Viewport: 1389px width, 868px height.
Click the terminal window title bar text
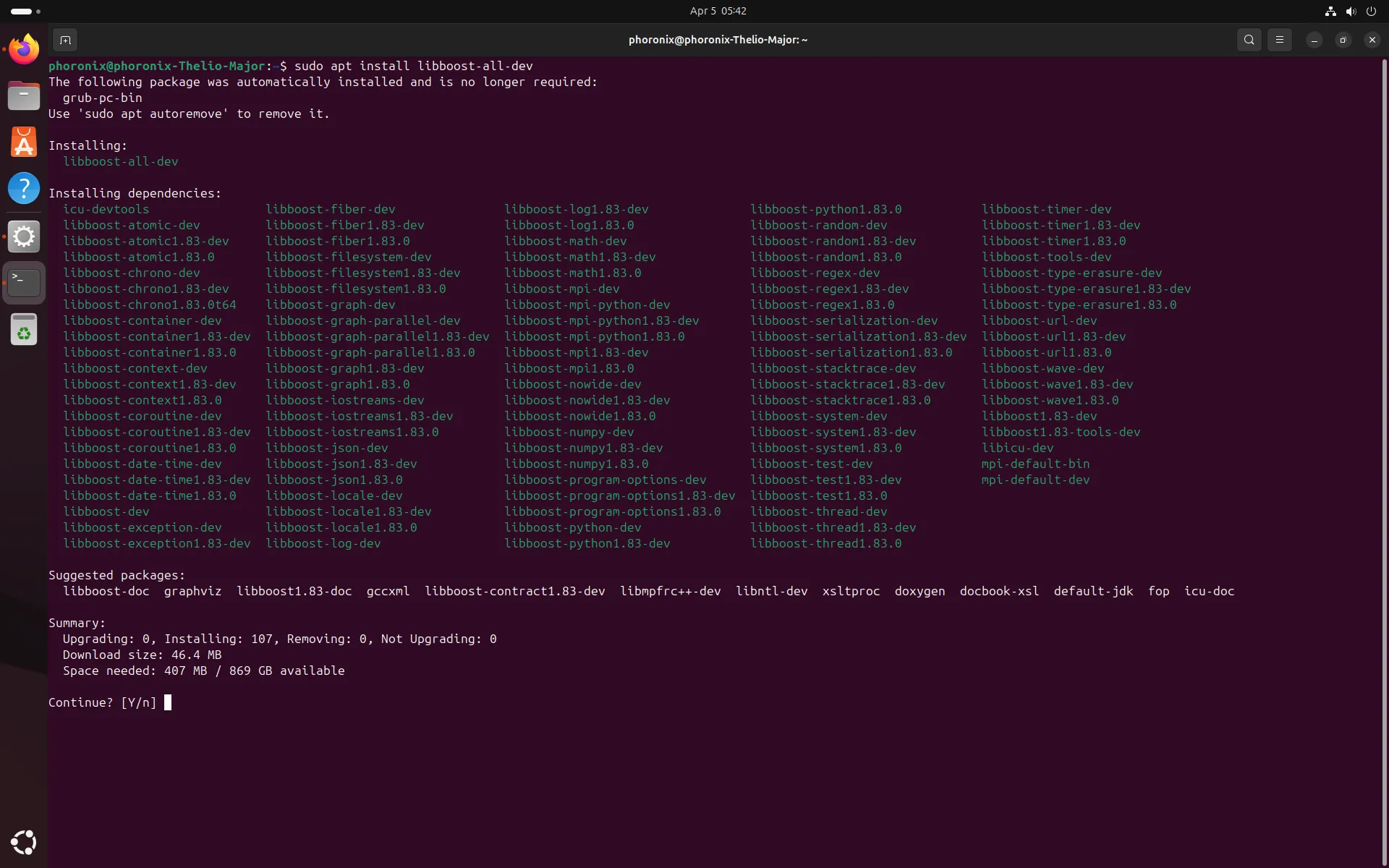click(x=718, y=40)
